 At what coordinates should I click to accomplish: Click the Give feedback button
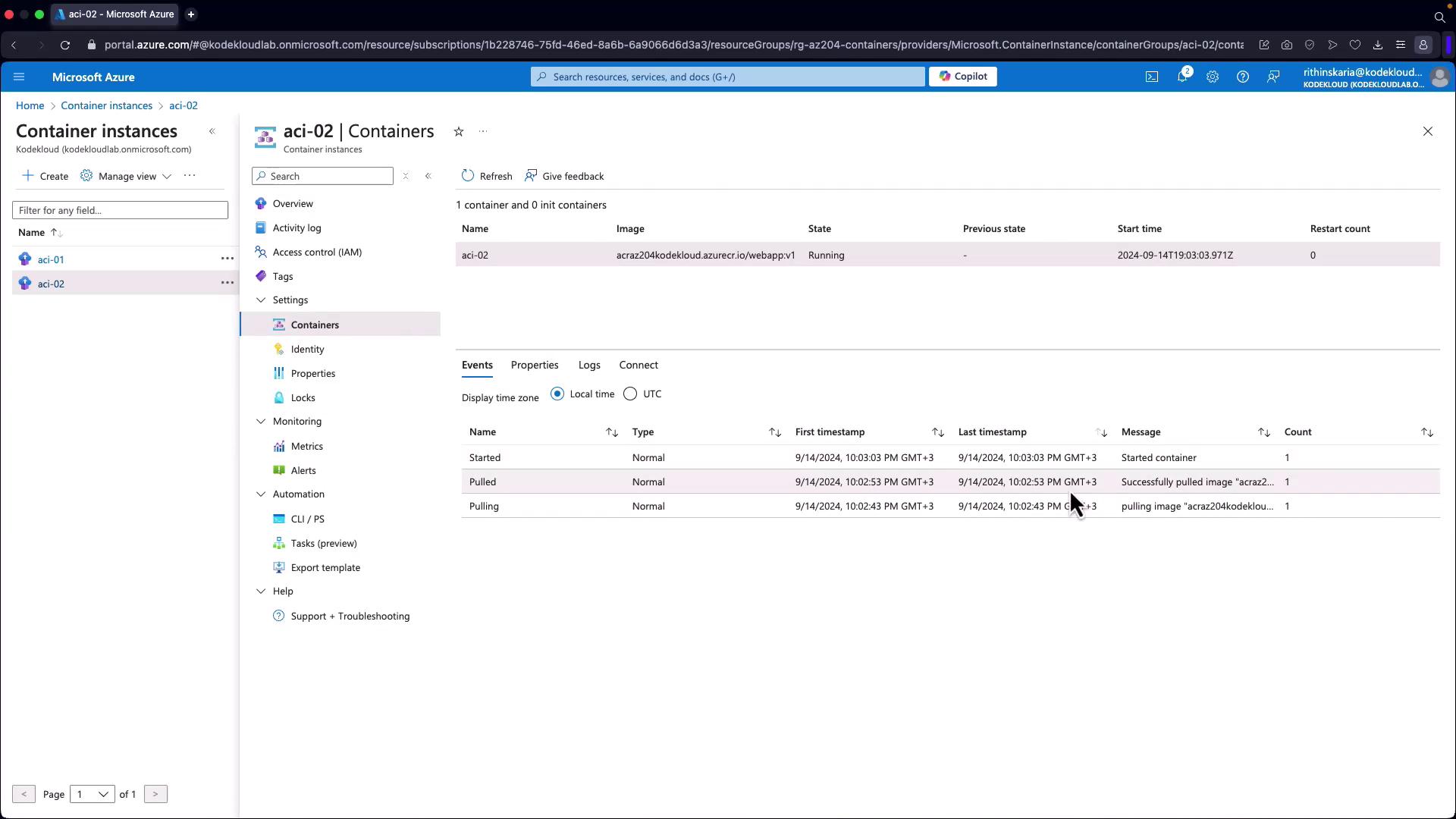coord(564,176)
